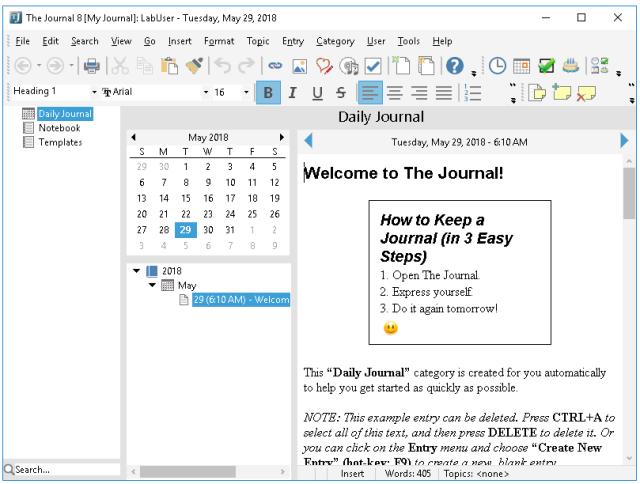Toggle Strikethrough formatting
Image resolution: width=640 pixels, height=484 pixels.
[341, 93]
